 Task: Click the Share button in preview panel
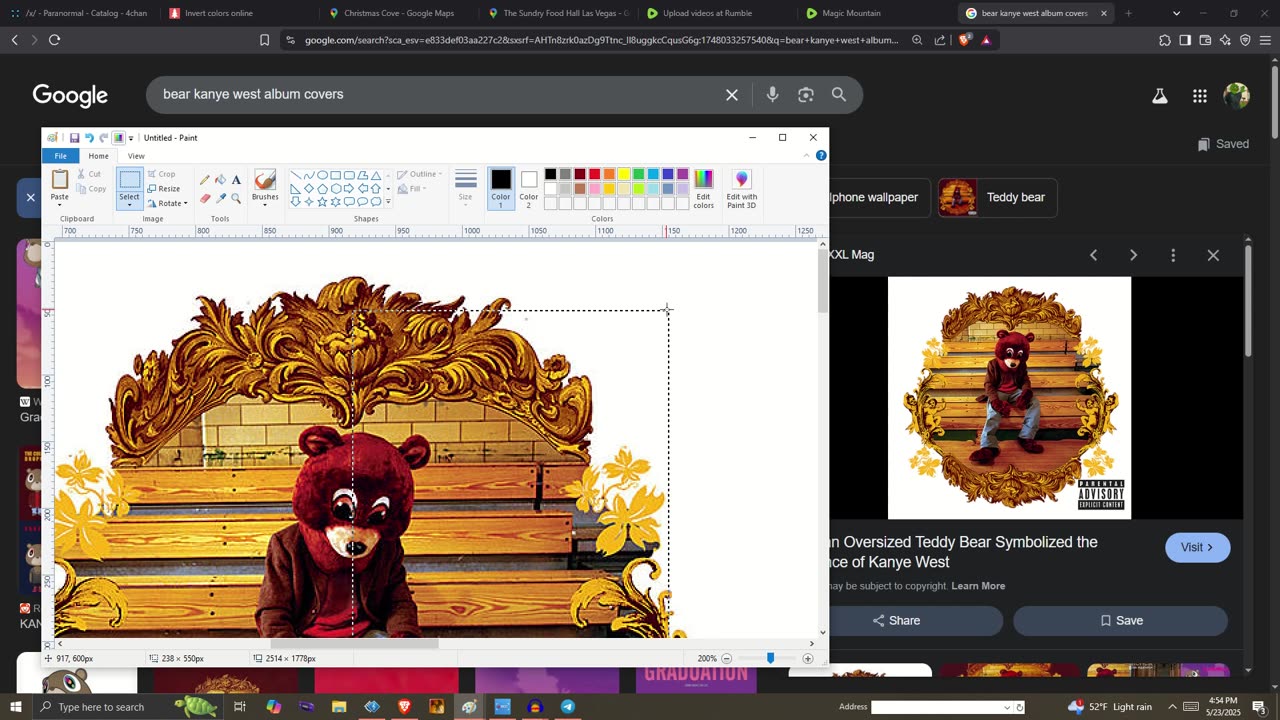pos(896,621)
